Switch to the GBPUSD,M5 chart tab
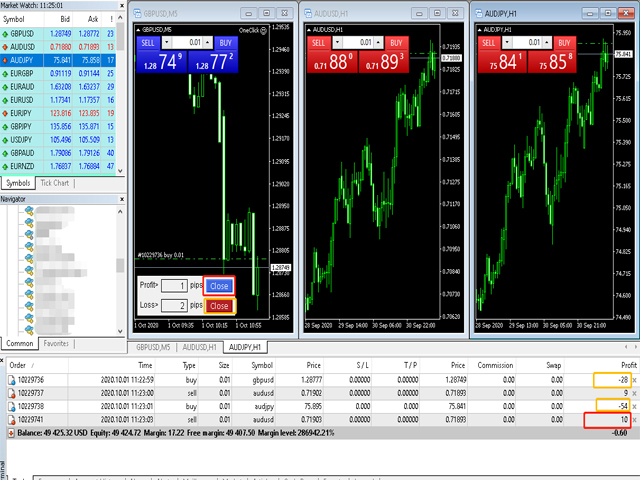 153,347
